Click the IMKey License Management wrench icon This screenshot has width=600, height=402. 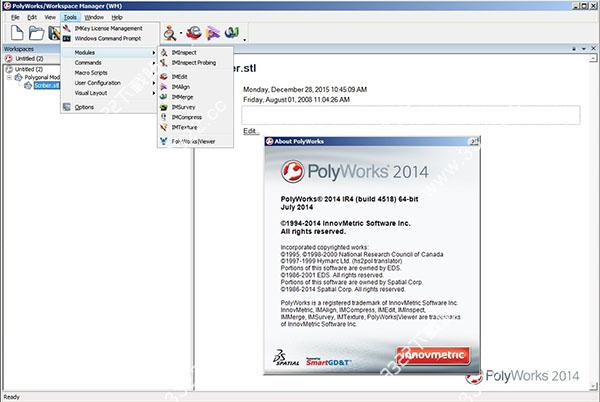click(x=67, y=28)
